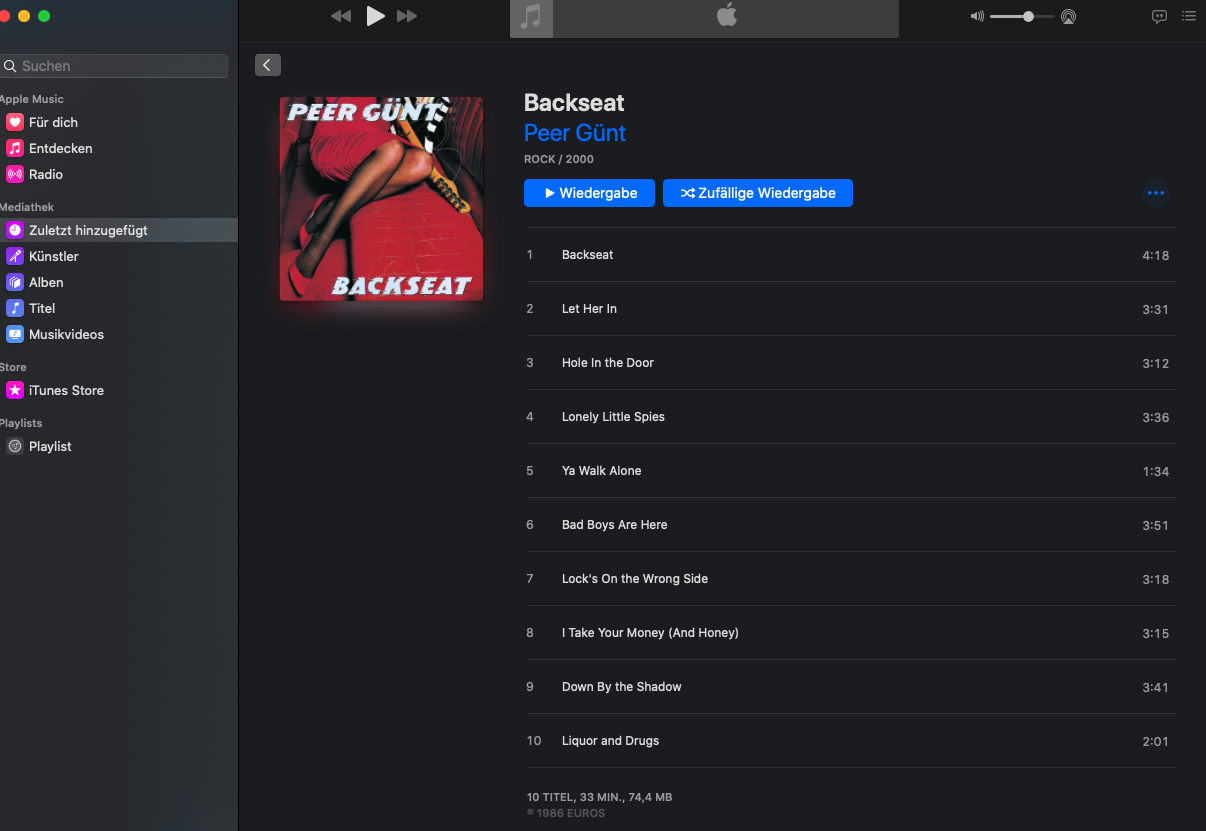
Task: Open the Up Next queue list
Action: [x=1189, y=16]
